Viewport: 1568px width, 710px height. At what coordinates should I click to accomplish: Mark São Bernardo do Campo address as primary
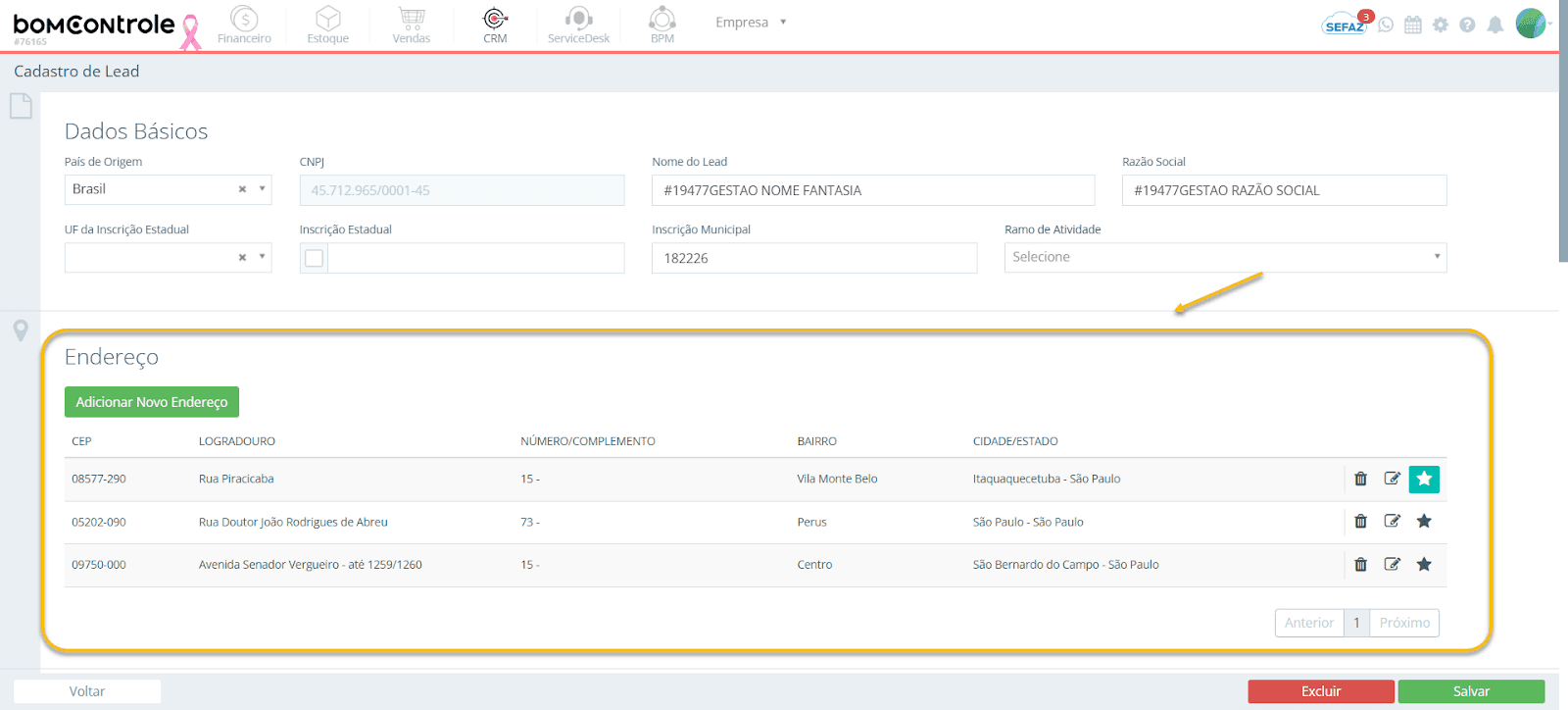[1424, 564]
